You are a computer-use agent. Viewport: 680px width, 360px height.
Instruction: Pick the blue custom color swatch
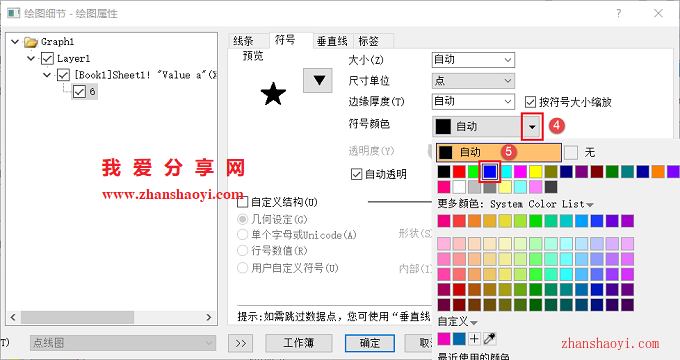459,339
